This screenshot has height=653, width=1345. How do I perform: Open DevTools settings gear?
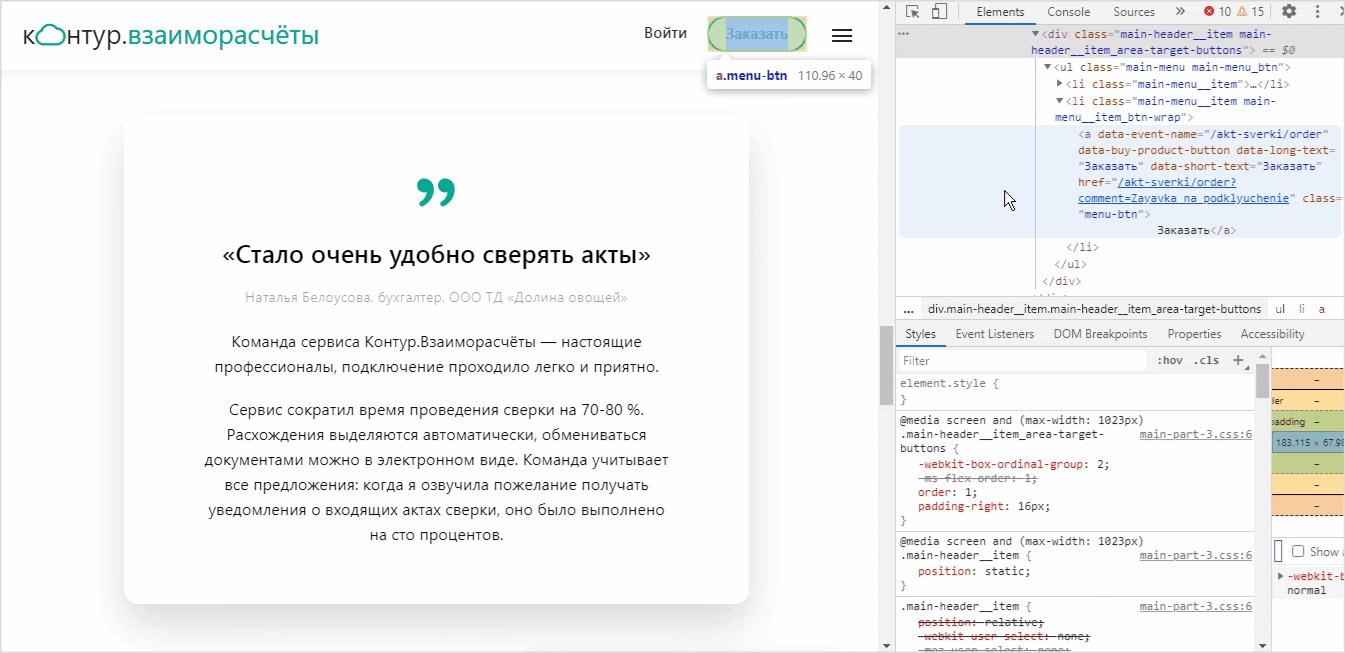(x=1289, y=12)
